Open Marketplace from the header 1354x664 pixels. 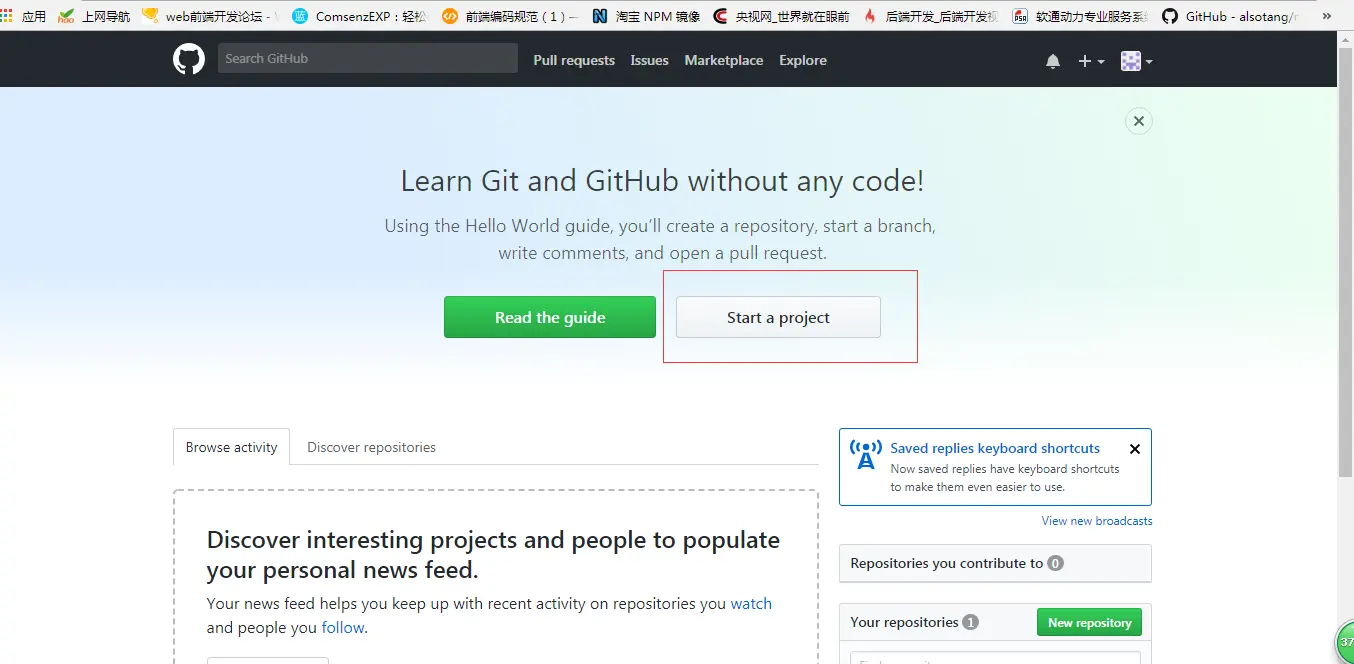pyautogui.click(x=724, y=60)
